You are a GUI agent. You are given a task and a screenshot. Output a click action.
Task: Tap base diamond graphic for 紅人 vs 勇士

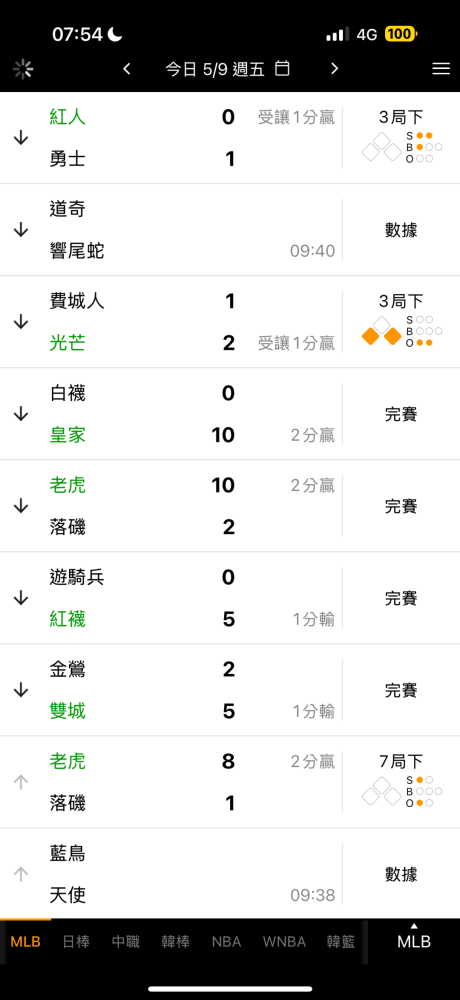382,147
